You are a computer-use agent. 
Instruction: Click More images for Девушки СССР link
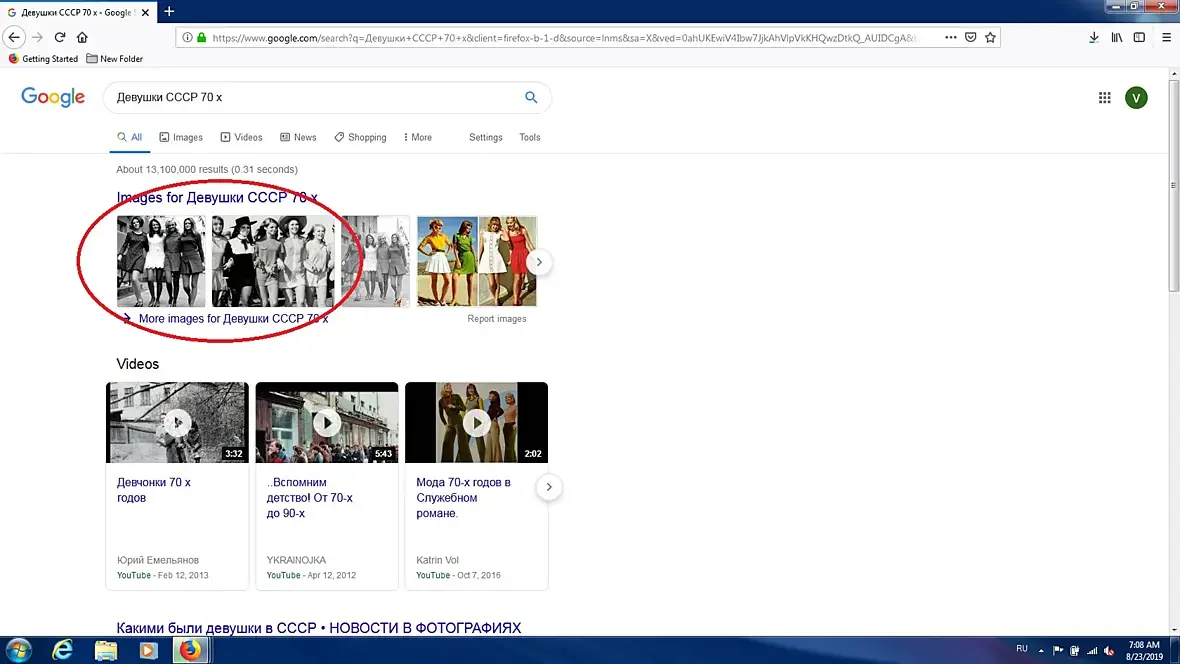click(x=233, y=318)
